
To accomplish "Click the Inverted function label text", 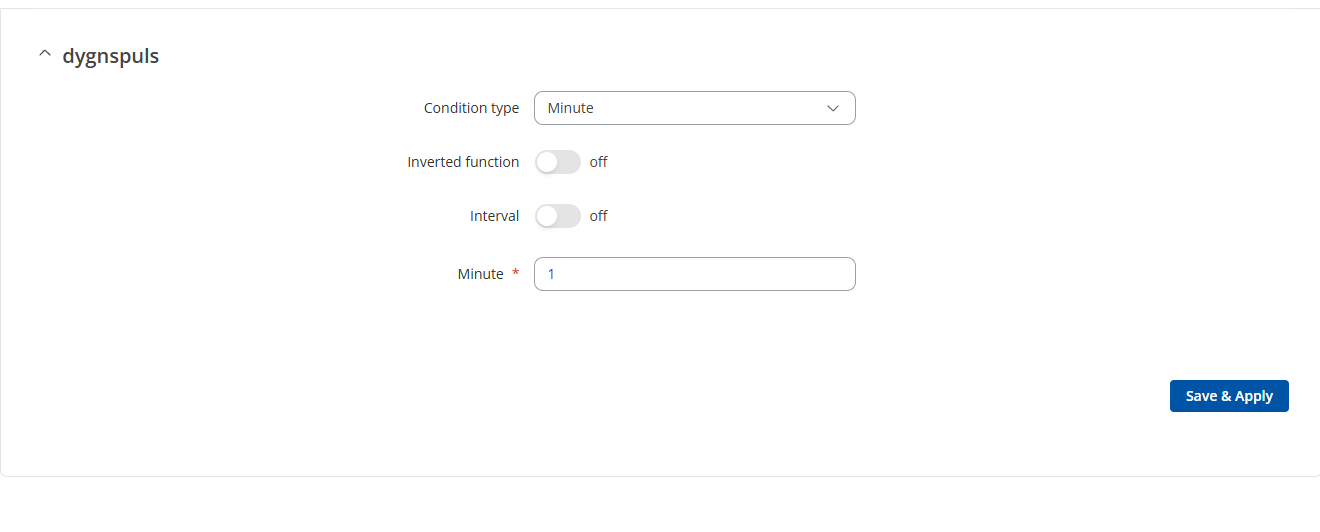I will tap(463, 162).
